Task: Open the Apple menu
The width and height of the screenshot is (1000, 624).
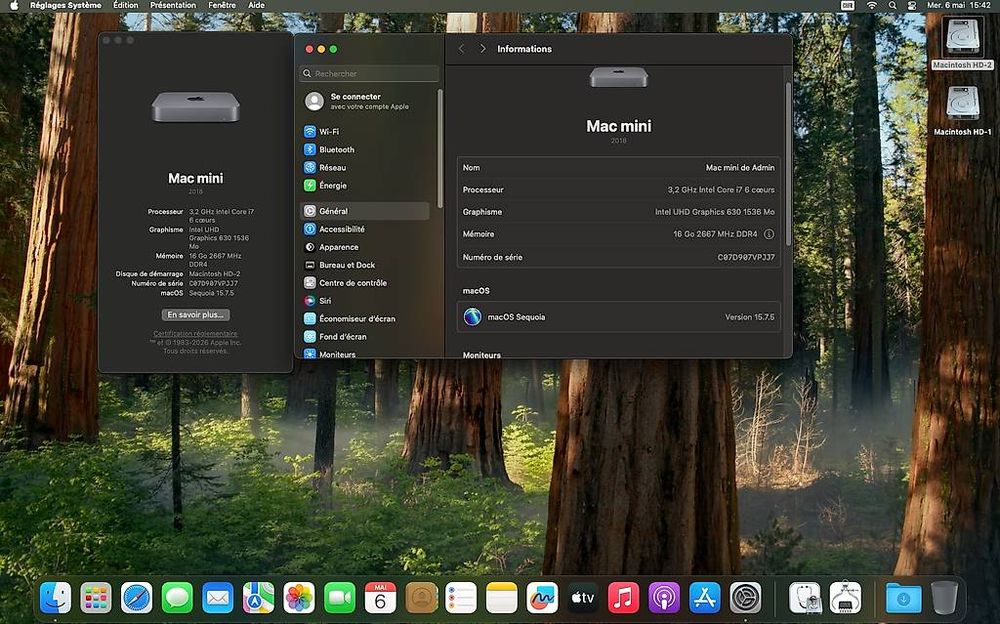Action: 14,5
